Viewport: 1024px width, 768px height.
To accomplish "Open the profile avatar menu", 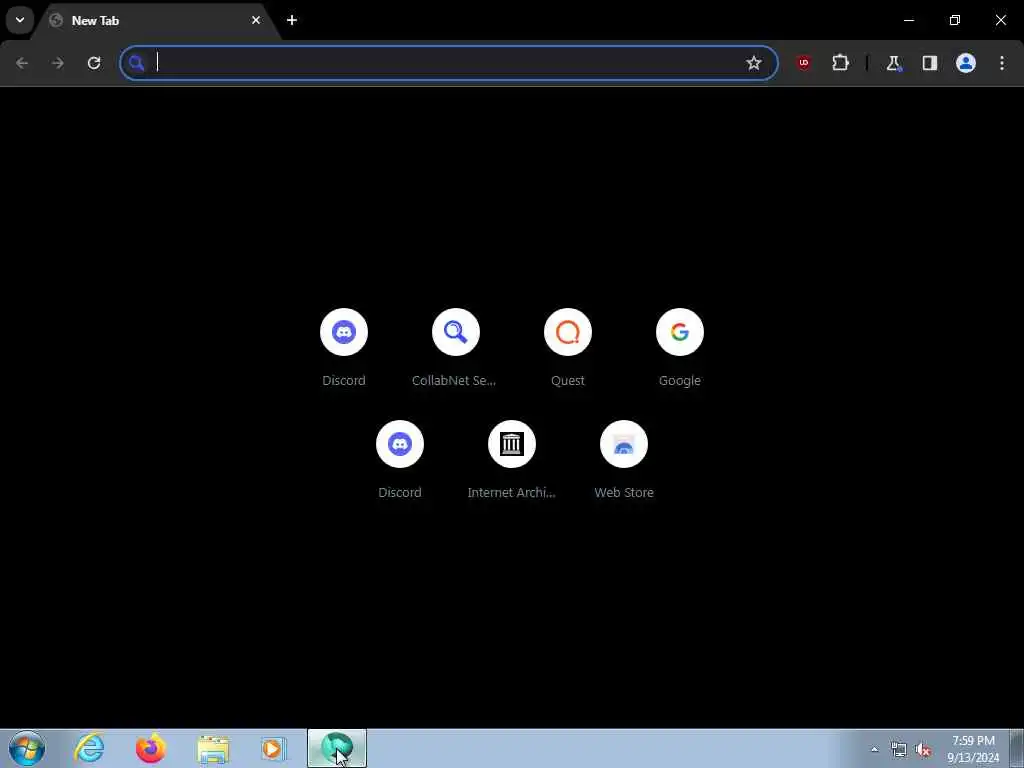I will [x=966, y=63].
